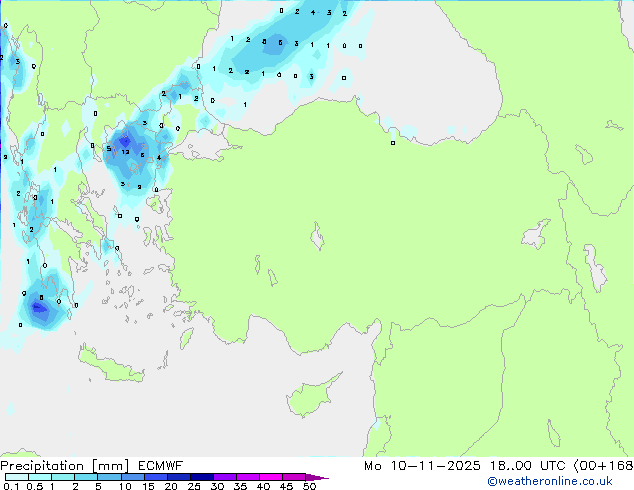Click the legend label '50'
This screenshot has width=634, height=490.
tap(309, 486)
